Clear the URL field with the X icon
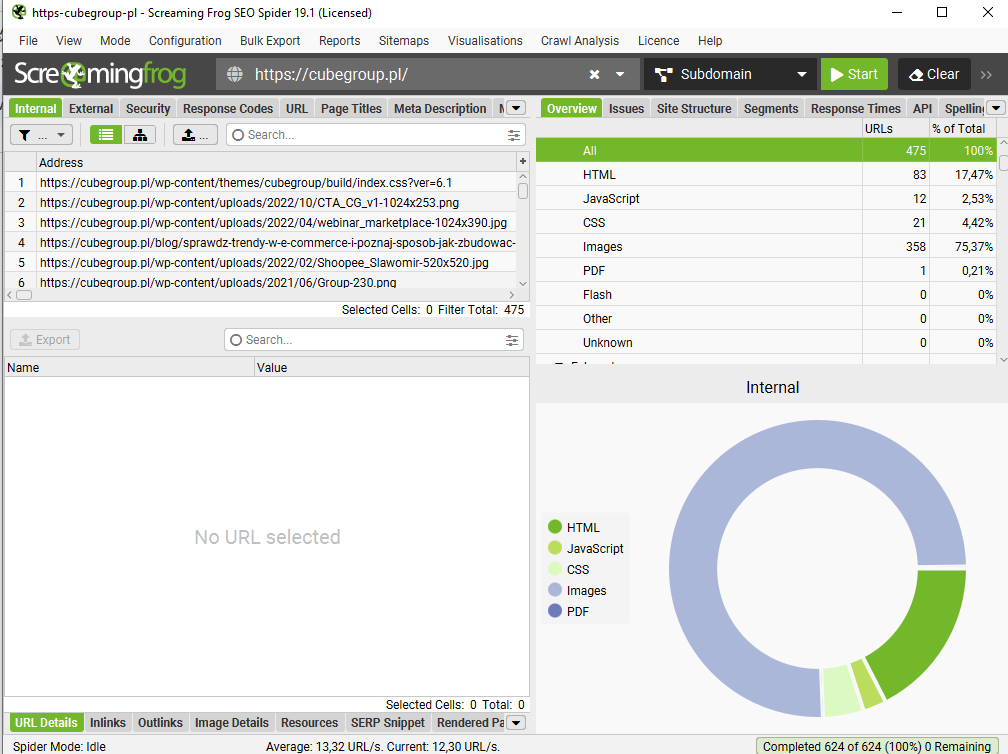 tap(595, 75)
